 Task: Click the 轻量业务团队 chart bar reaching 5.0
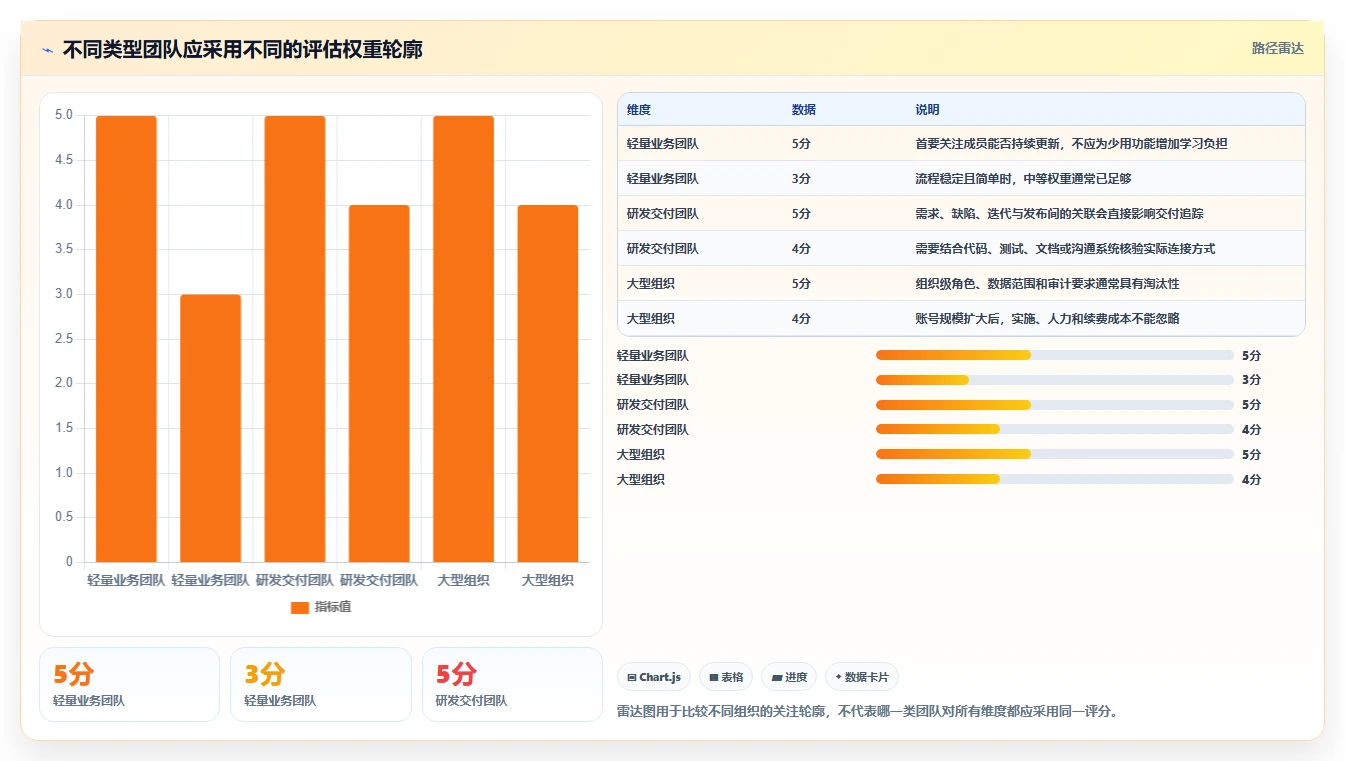point(126,339)
